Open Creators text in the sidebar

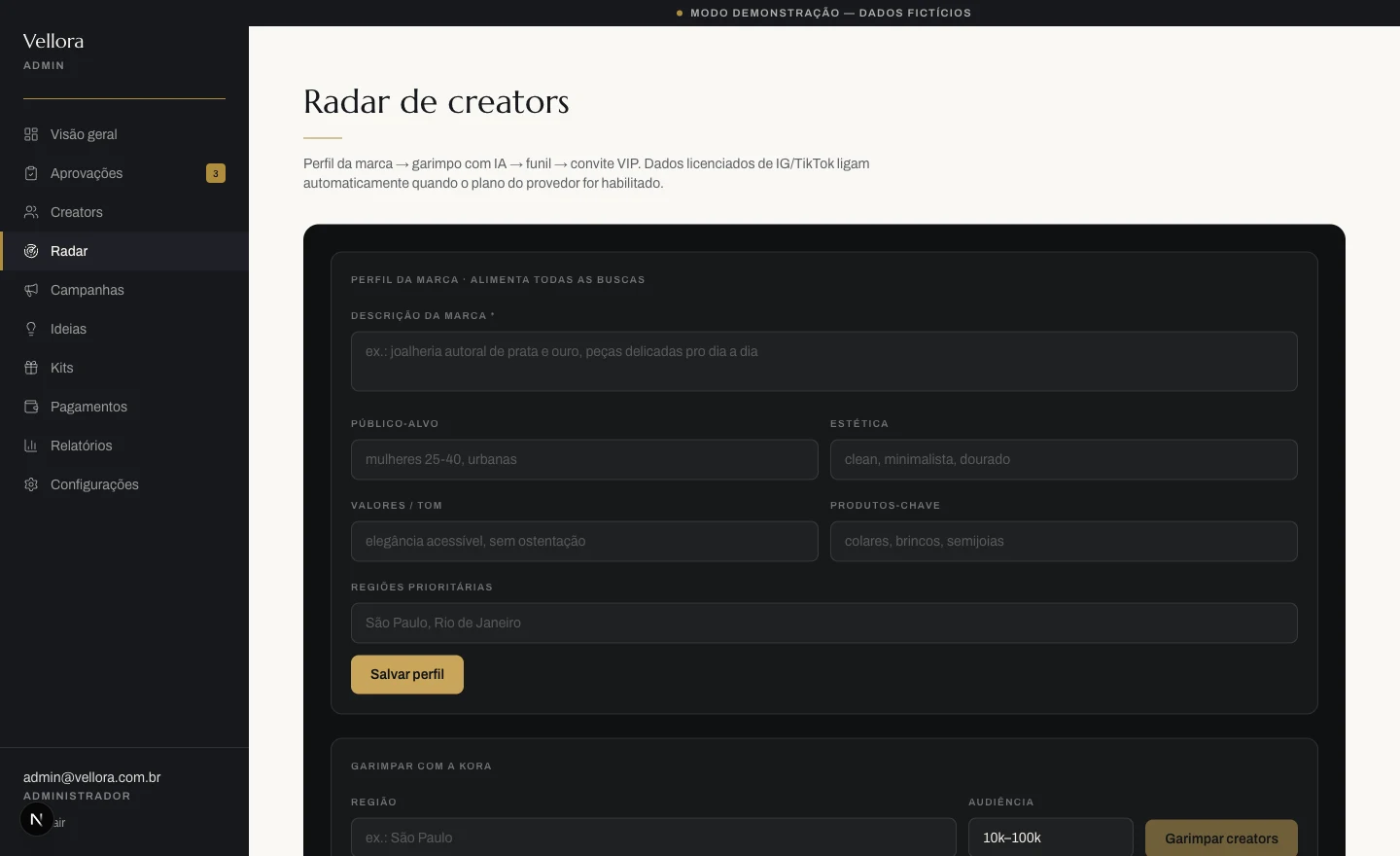tap(77, 212)
